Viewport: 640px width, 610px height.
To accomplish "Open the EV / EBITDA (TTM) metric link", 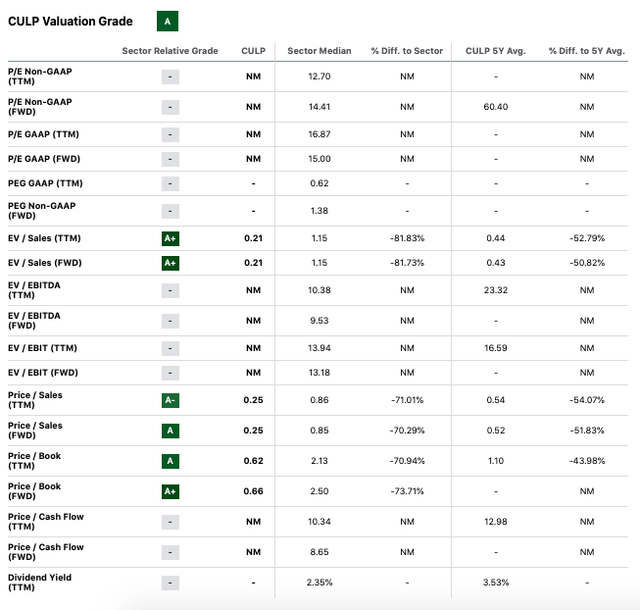I will (34, 290).
